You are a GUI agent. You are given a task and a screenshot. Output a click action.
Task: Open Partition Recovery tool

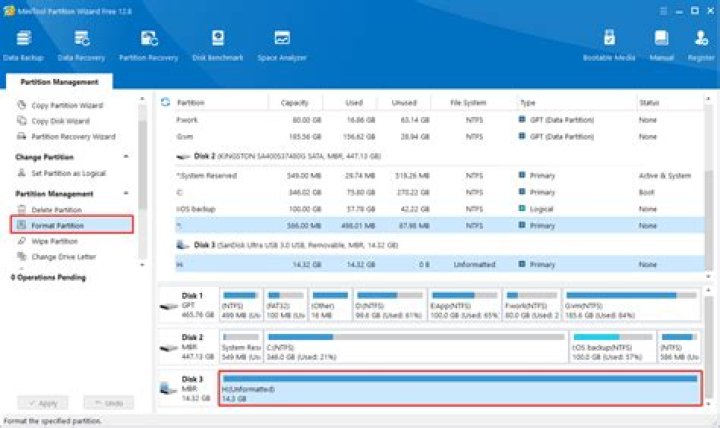pos(148,45)
